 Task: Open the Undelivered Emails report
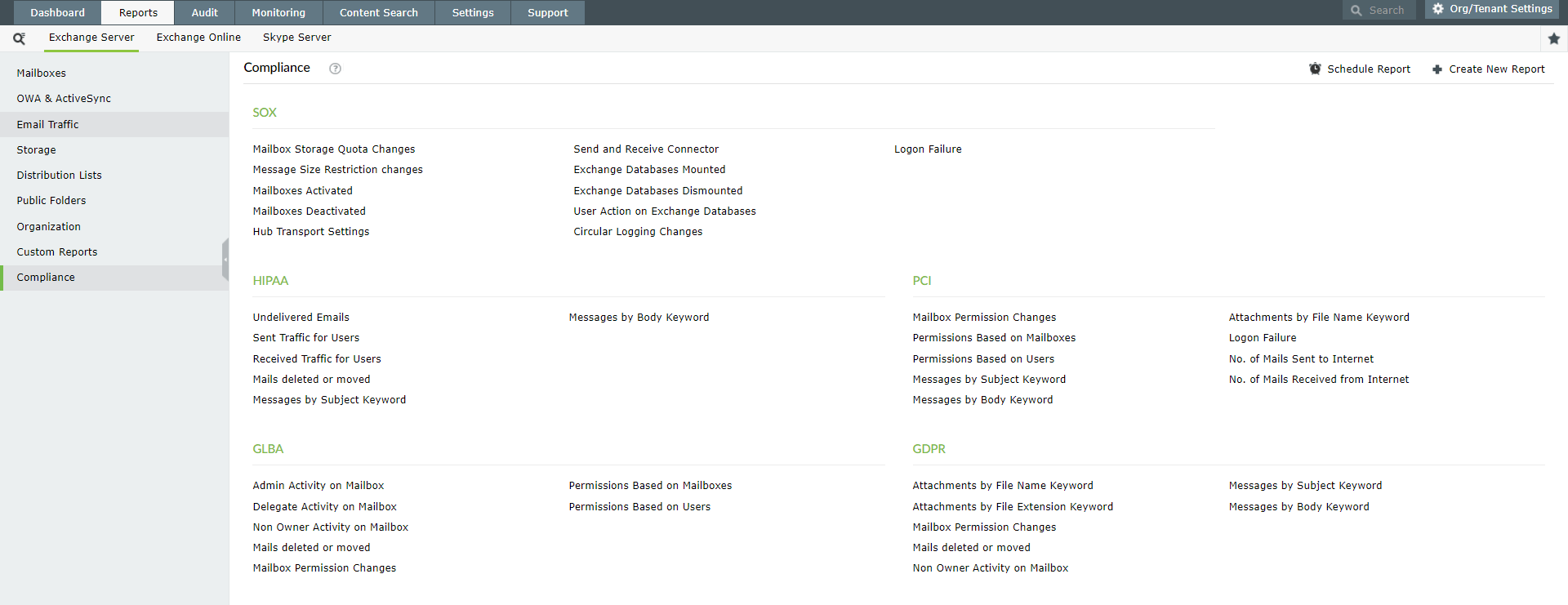coord(301,318)
